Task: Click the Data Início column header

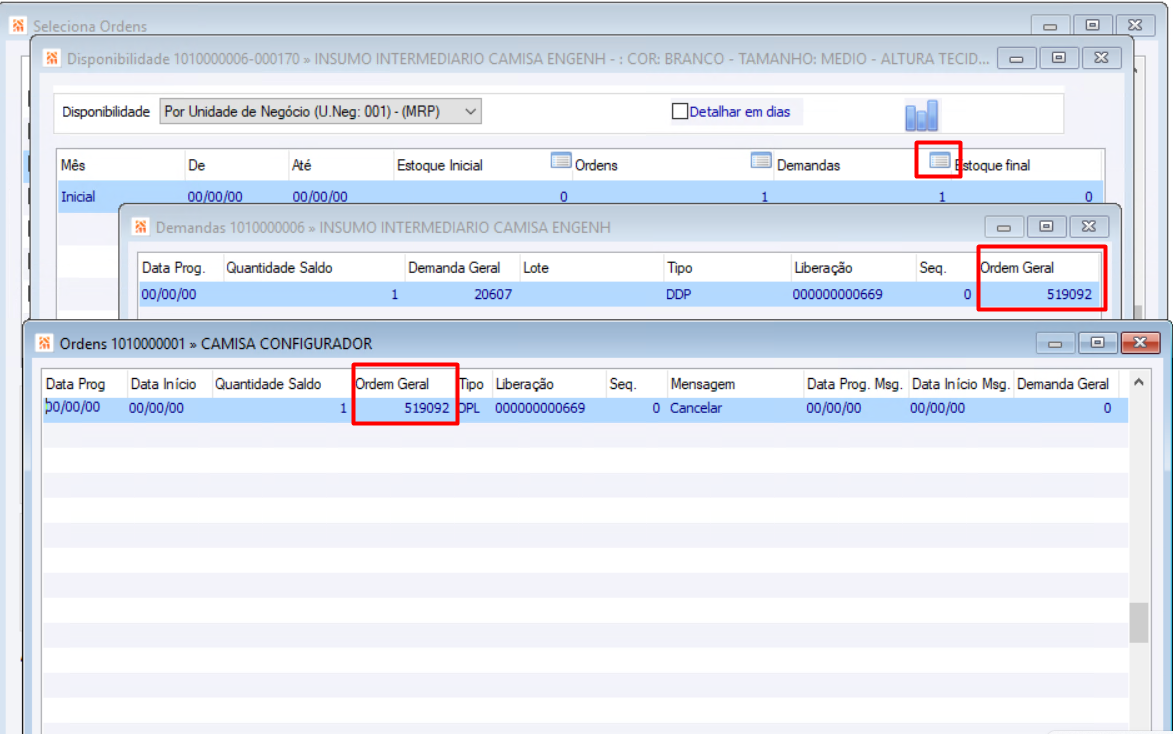Action: pos(163,384)
